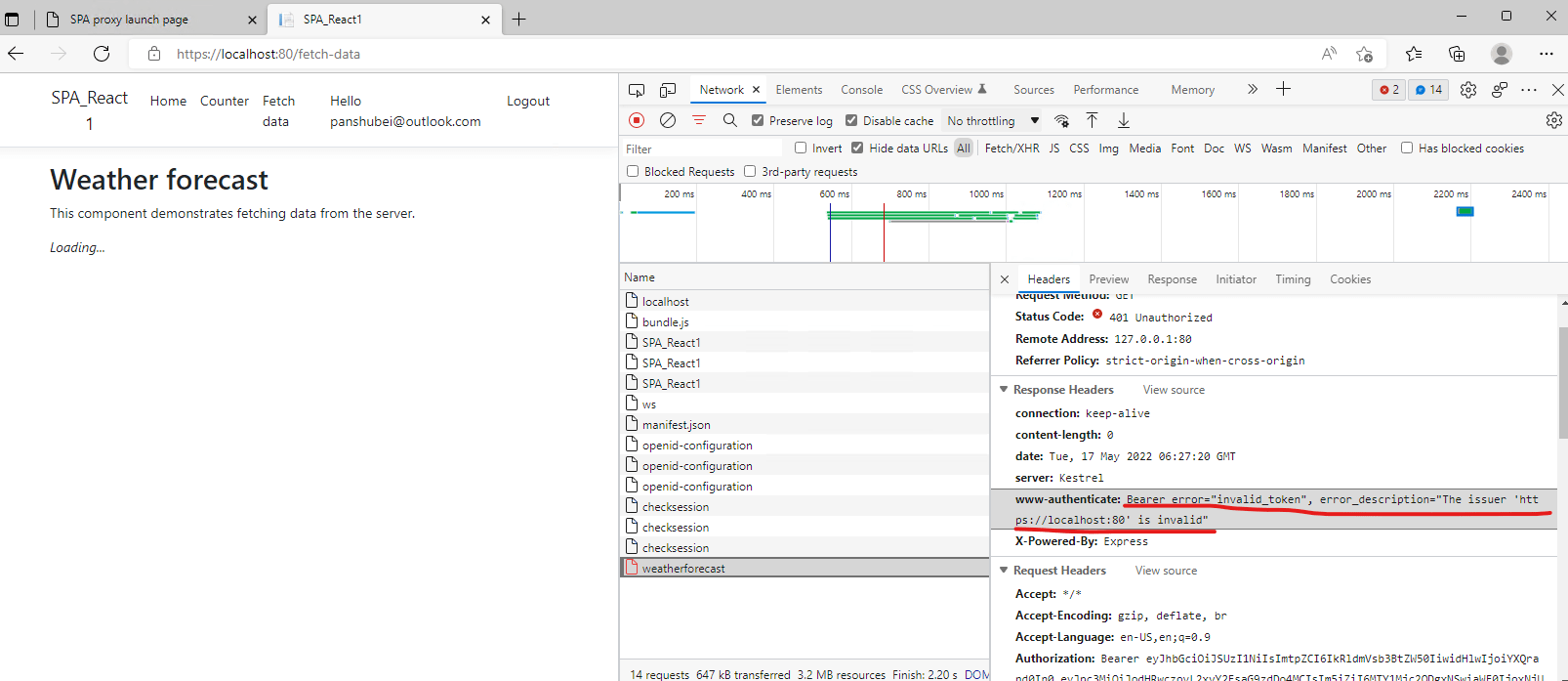This screenshot has width=1568, height=681.
Task: Open the DevTools feedback icon
Action: pos(1500,90)
